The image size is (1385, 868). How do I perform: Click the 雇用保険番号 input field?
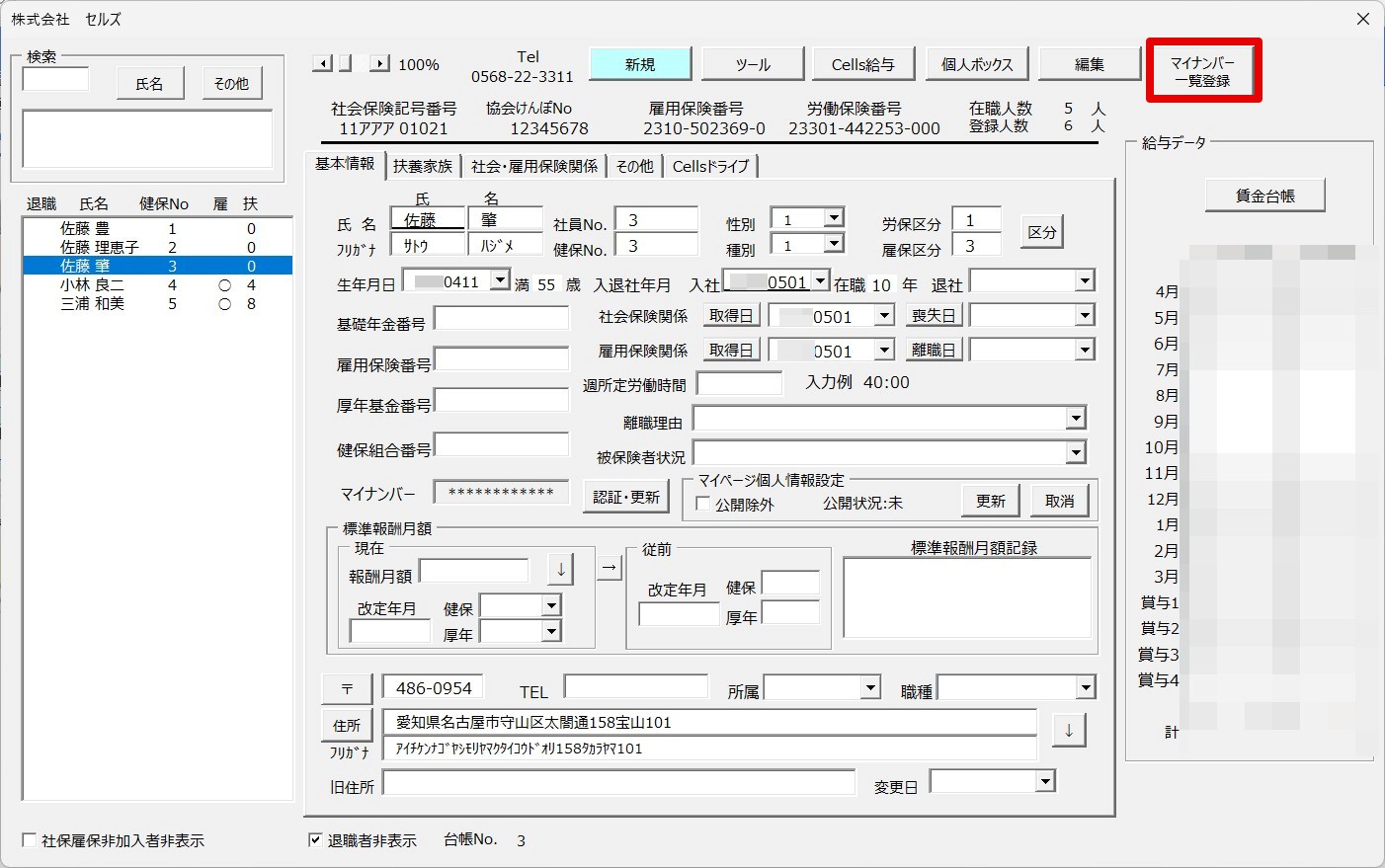coord(502,359)
